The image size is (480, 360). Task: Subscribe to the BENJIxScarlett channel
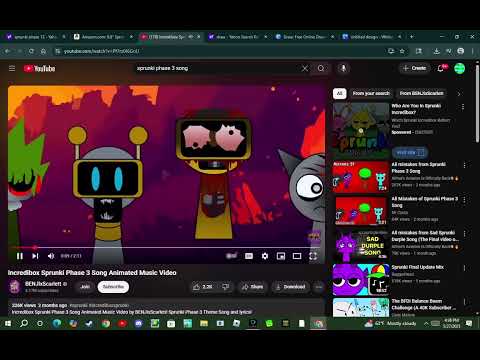pyautogui.click(x=113, y=287)
